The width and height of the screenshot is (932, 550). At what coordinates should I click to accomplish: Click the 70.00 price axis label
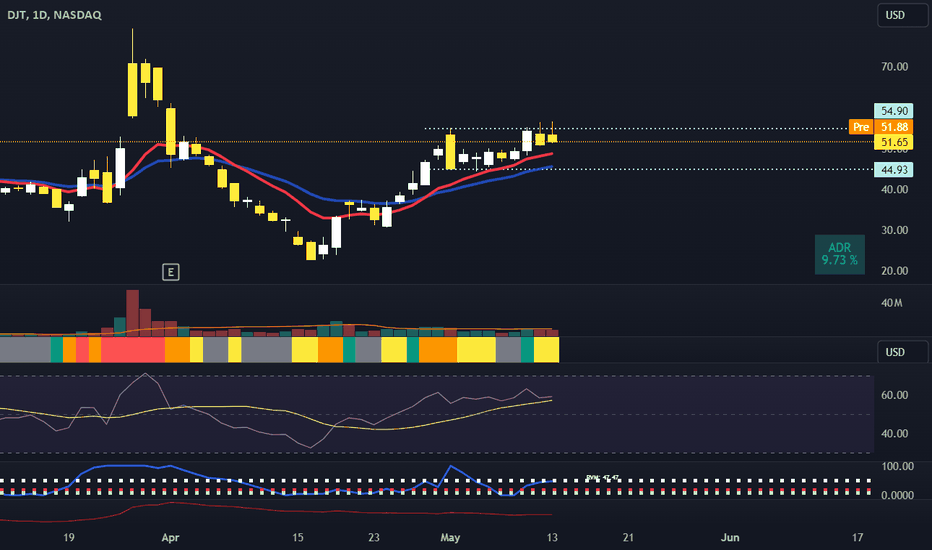point(895,67)
